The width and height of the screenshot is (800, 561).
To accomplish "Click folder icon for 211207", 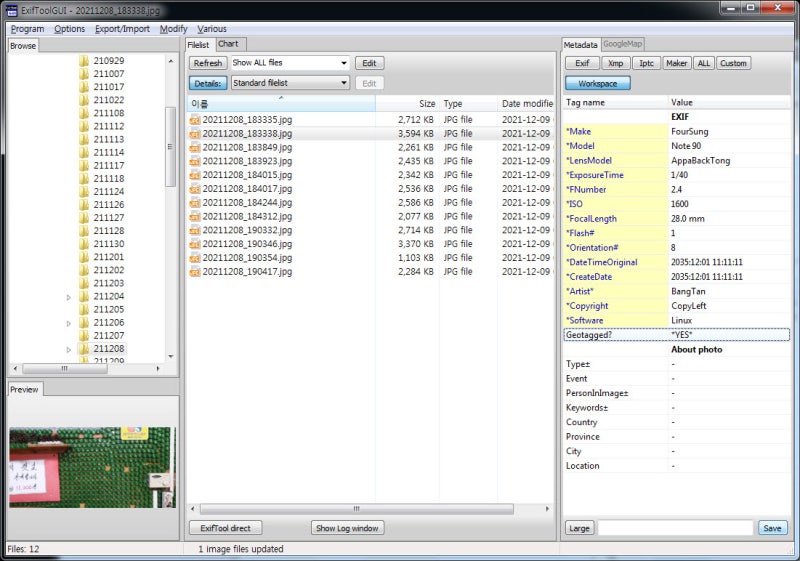I will pos(84,336).
